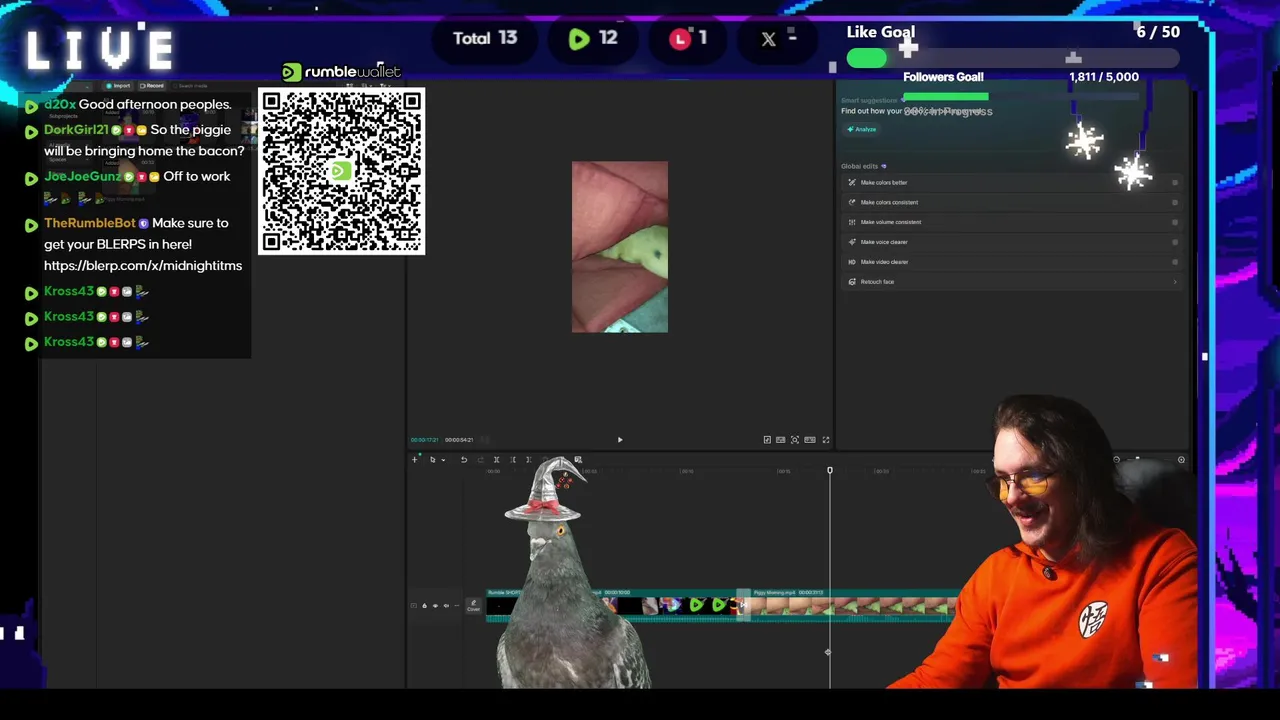The height and width of the screenshot is (720, 1280).
Task: Add a track with the plus icon
Action: pos(415,460)
